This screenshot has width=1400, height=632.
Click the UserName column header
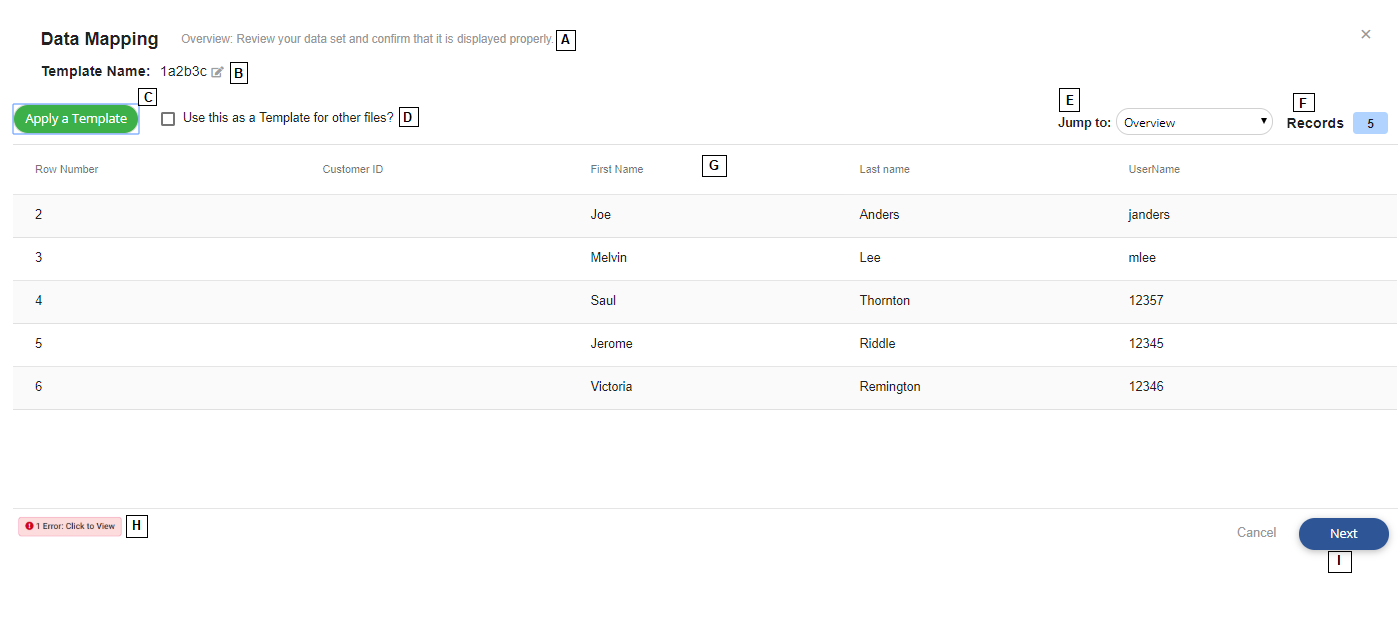pos(1154,169)
